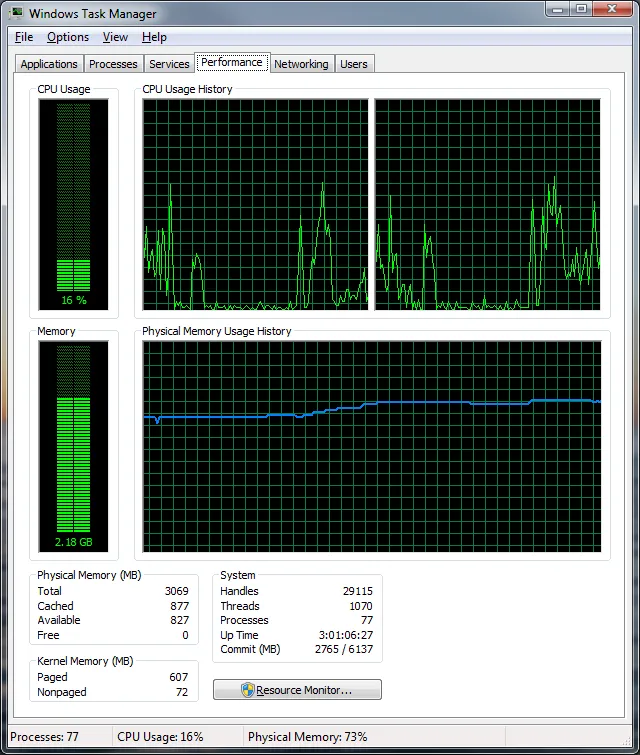Click the Commit value 2765 / 6137
Screen dimensions: 640x755
pos(344,649)
